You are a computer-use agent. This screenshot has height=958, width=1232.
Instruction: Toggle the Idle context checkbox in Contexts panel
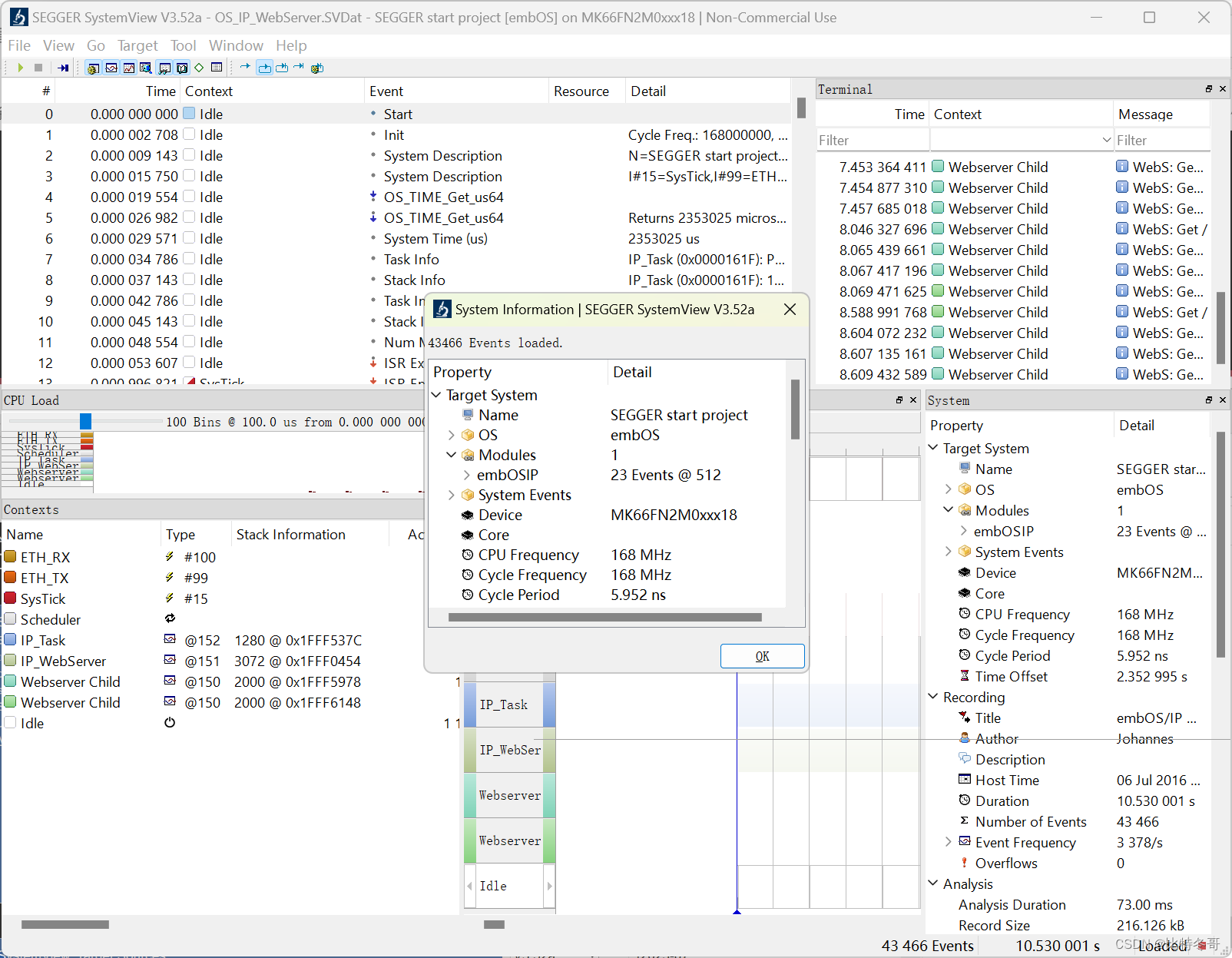(11, 722)
